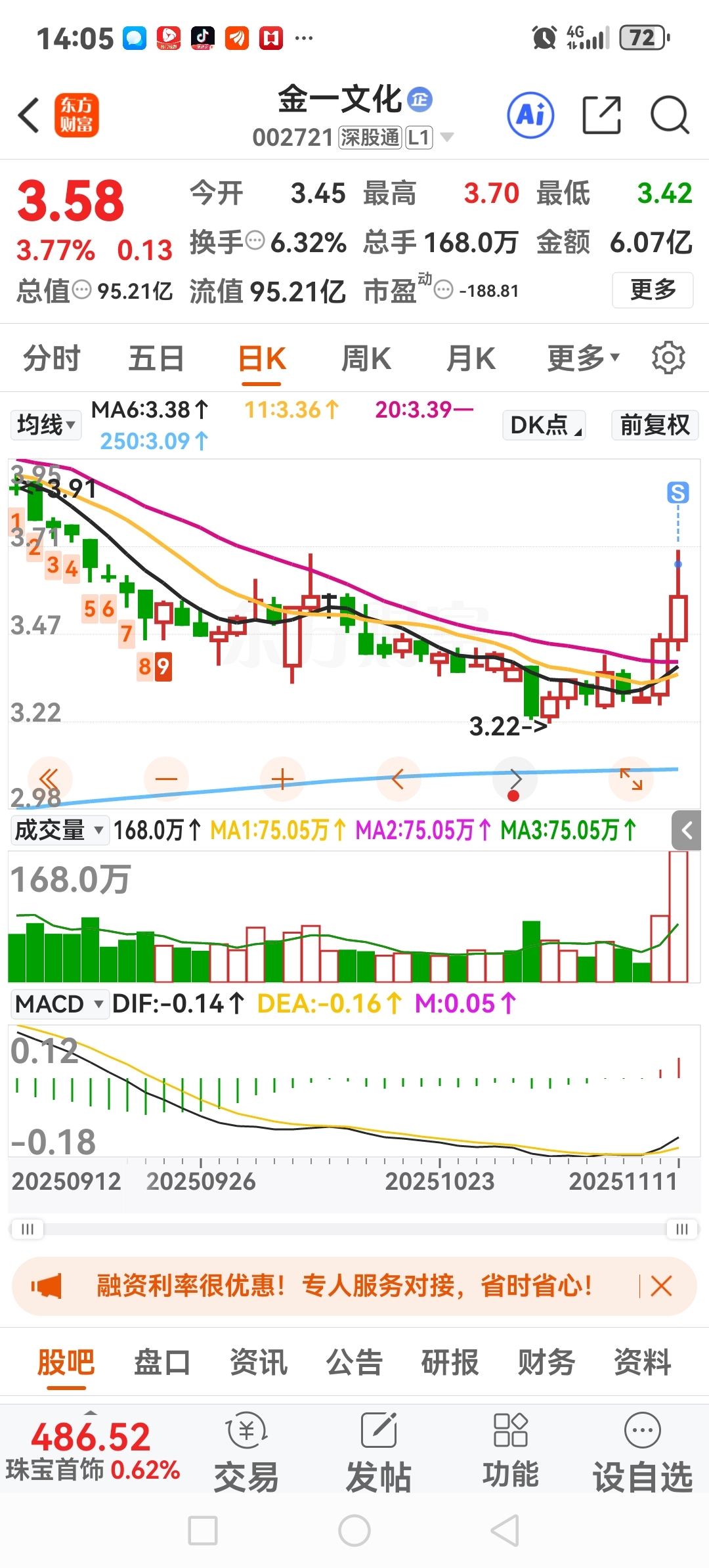The width and height of the screenshot is (709, 1568).
Task: Tap Android back triangle button
Action: coord(505,1531)
